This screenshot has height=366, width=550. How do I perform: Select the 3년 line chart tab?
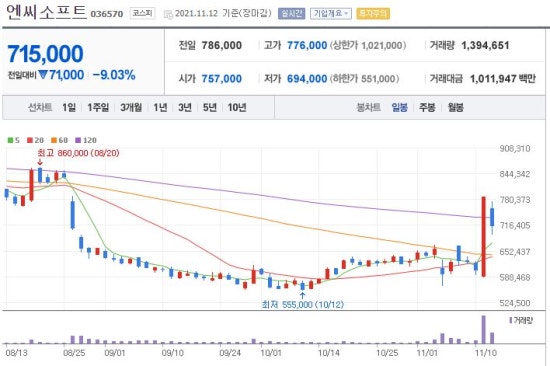tap(185, 107)
